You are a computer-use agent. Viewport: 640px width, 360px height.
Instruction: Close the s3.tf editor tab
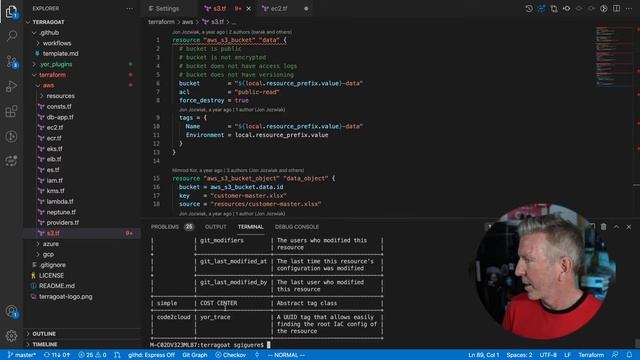click(249, 9)
